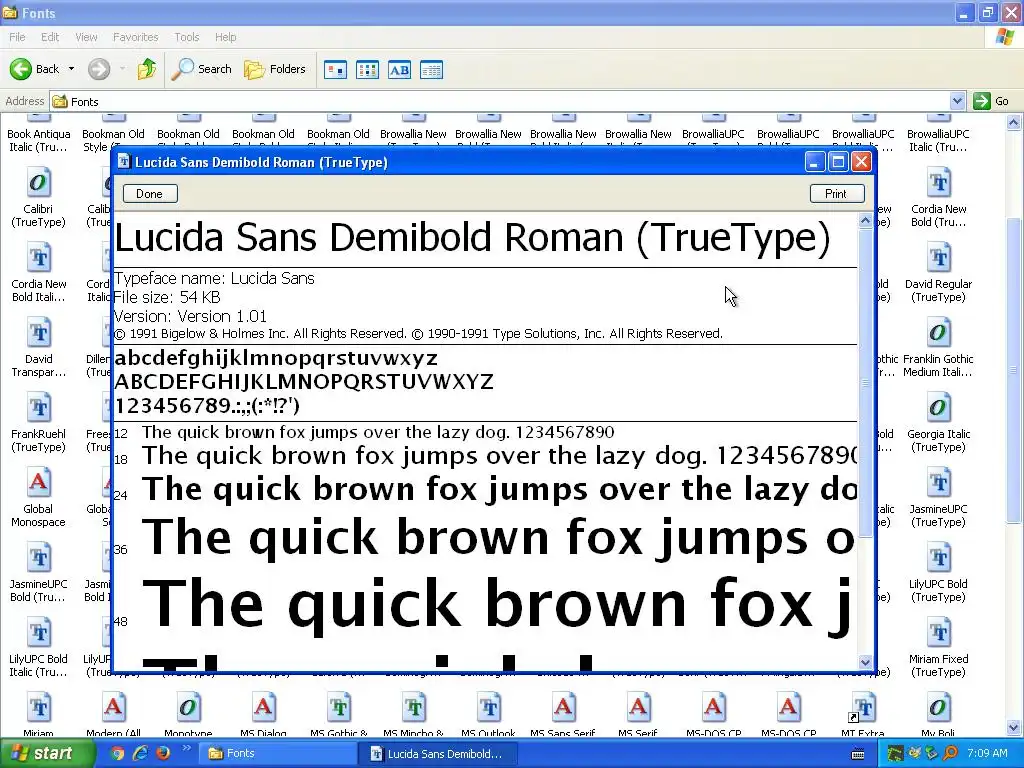Click the keyboard icon on taskbar
This screenshot has width=1024, height=768.
[858, 754]
